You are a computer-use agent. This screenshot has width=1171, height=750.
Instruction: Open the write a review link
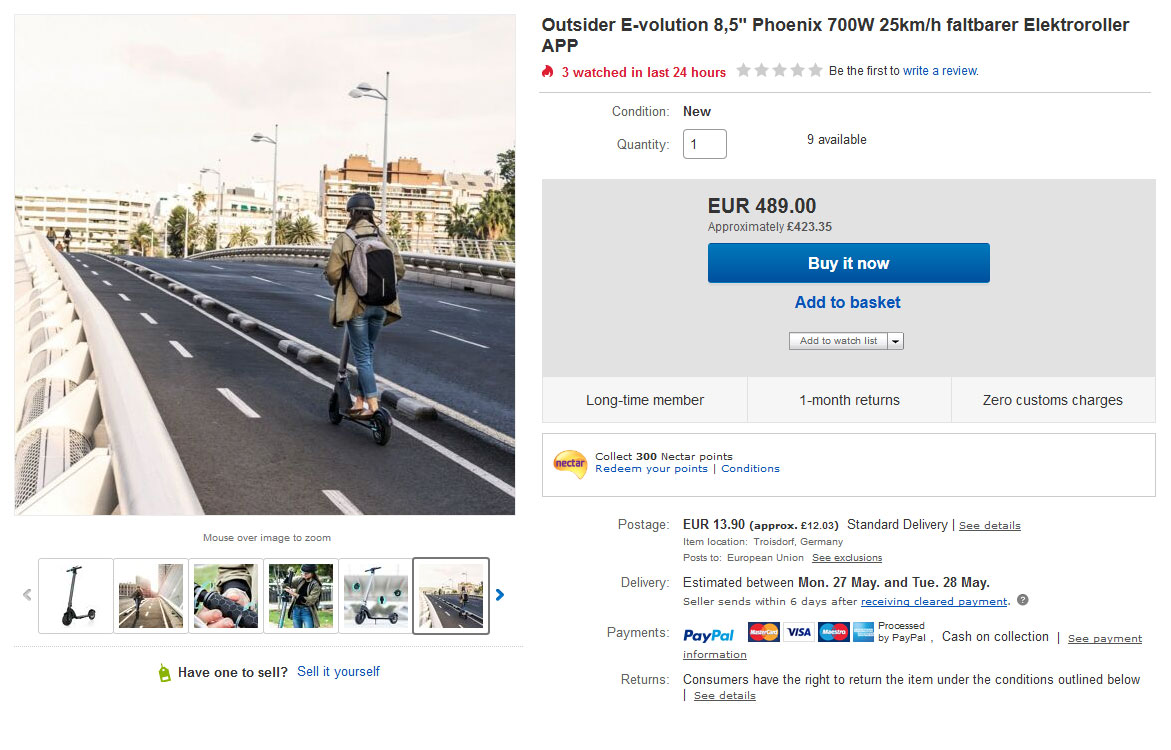point(940,71)
